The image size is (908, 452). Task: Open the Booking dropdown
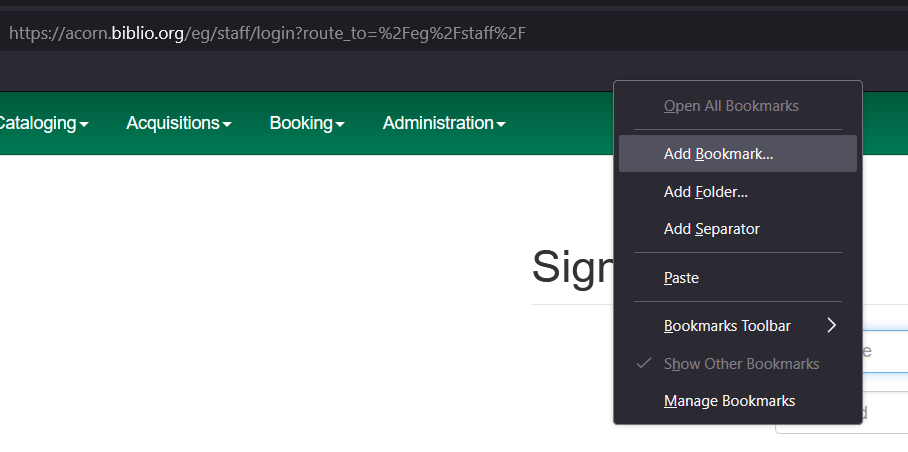(x=301, y=123)
